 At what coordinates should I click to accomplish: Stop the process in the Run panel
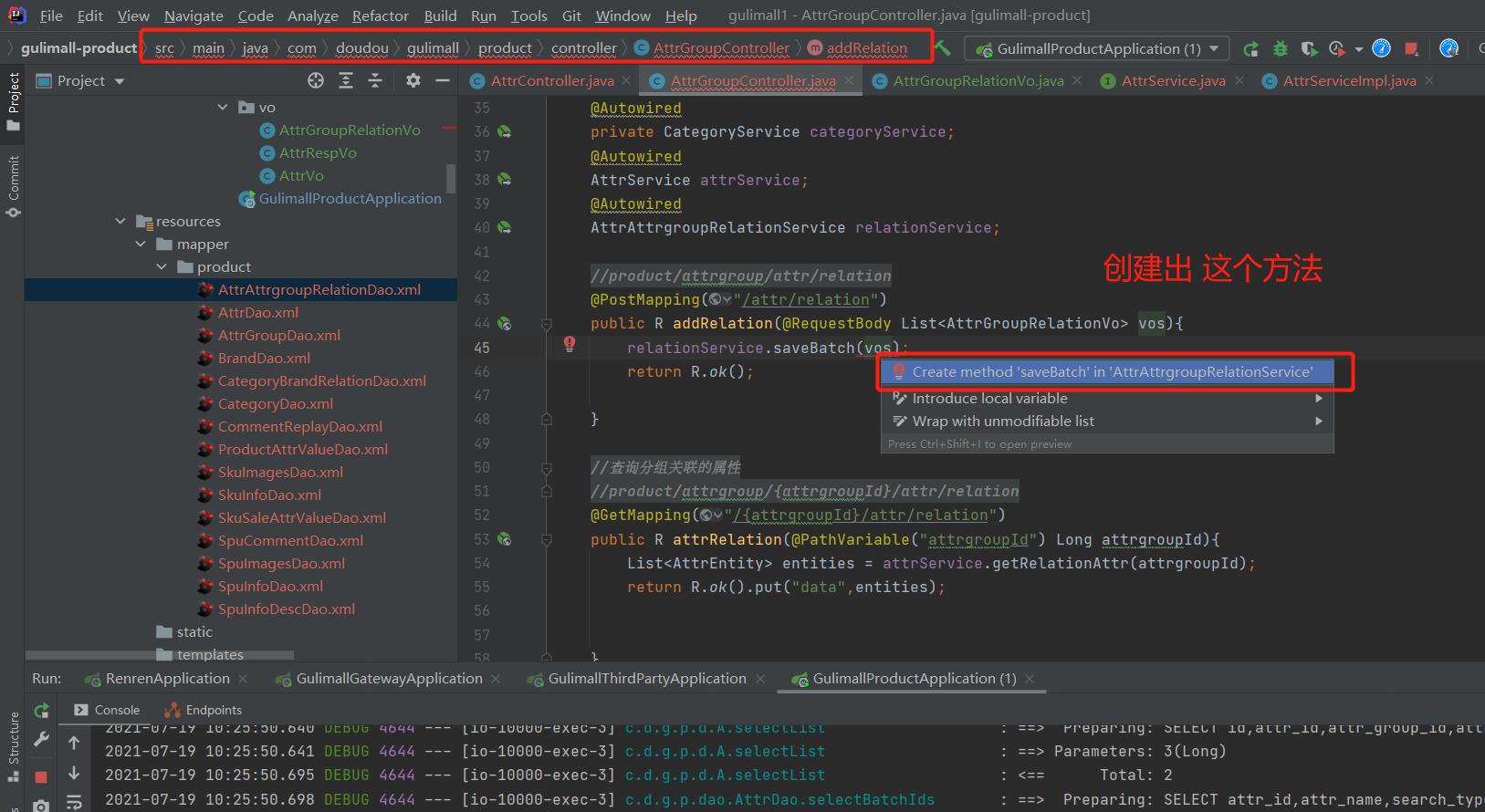41,776
